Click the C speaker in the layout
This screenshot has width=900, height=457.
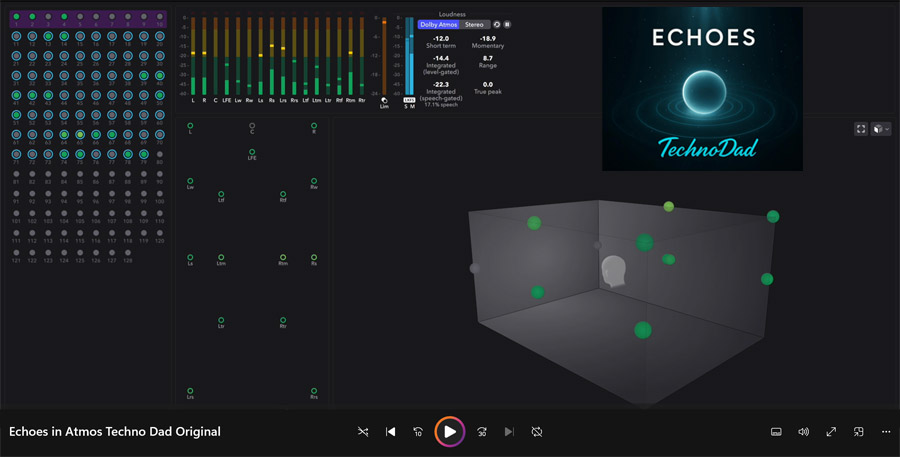point(252,126)
